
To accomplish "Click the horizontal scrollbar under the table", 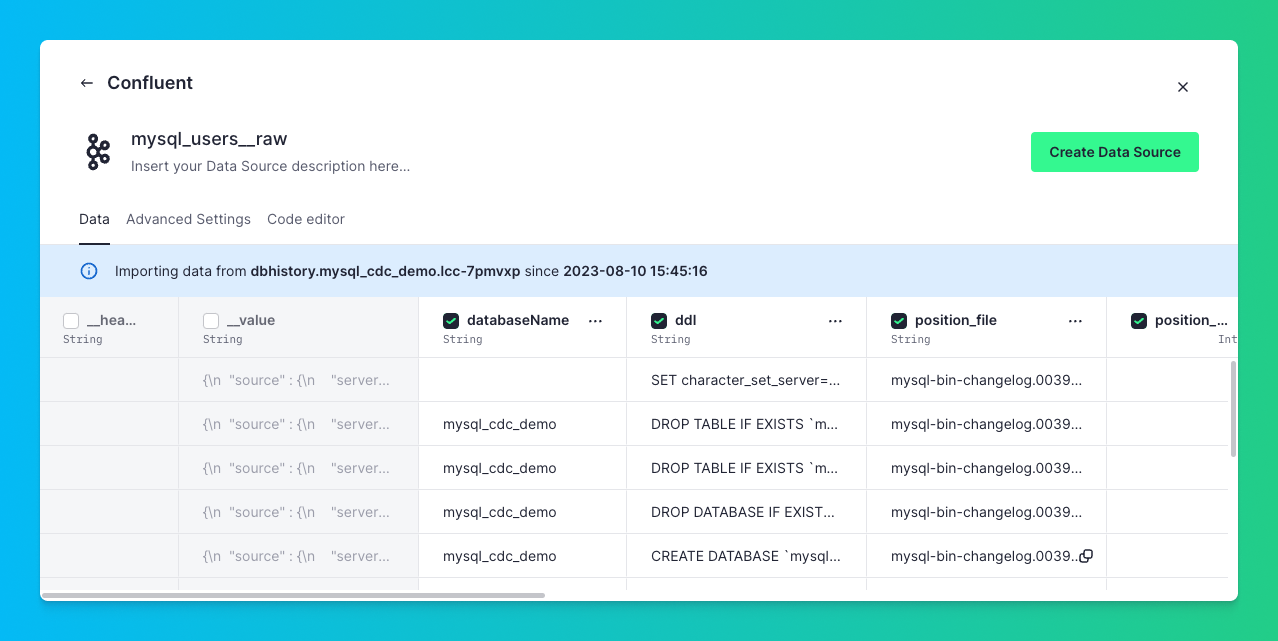I will (293, 596).
